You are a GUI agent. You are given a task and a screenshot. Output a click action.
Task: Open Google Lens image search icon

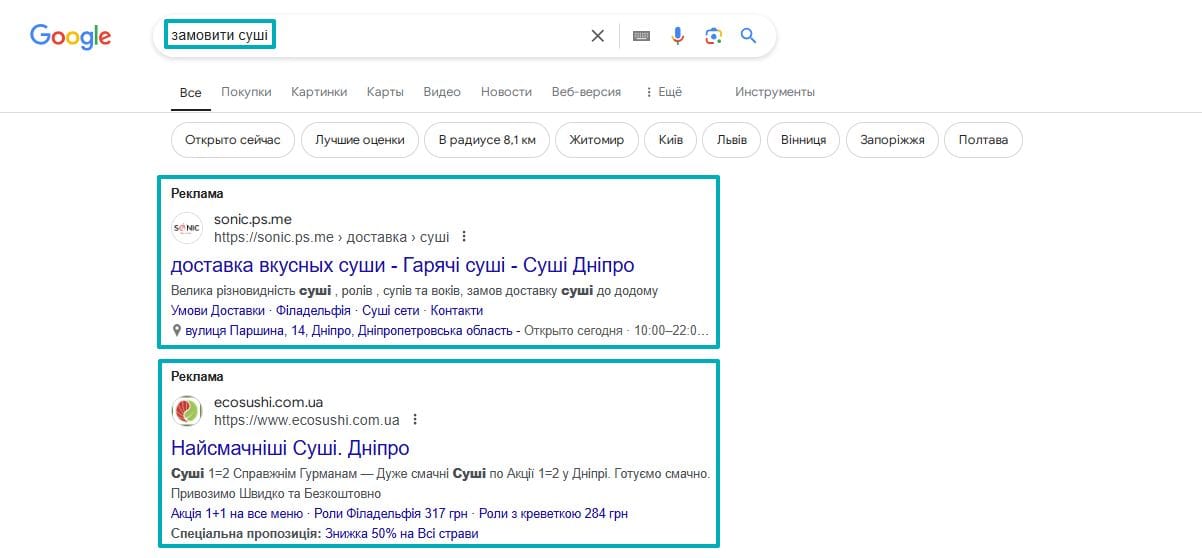[713, 36]
